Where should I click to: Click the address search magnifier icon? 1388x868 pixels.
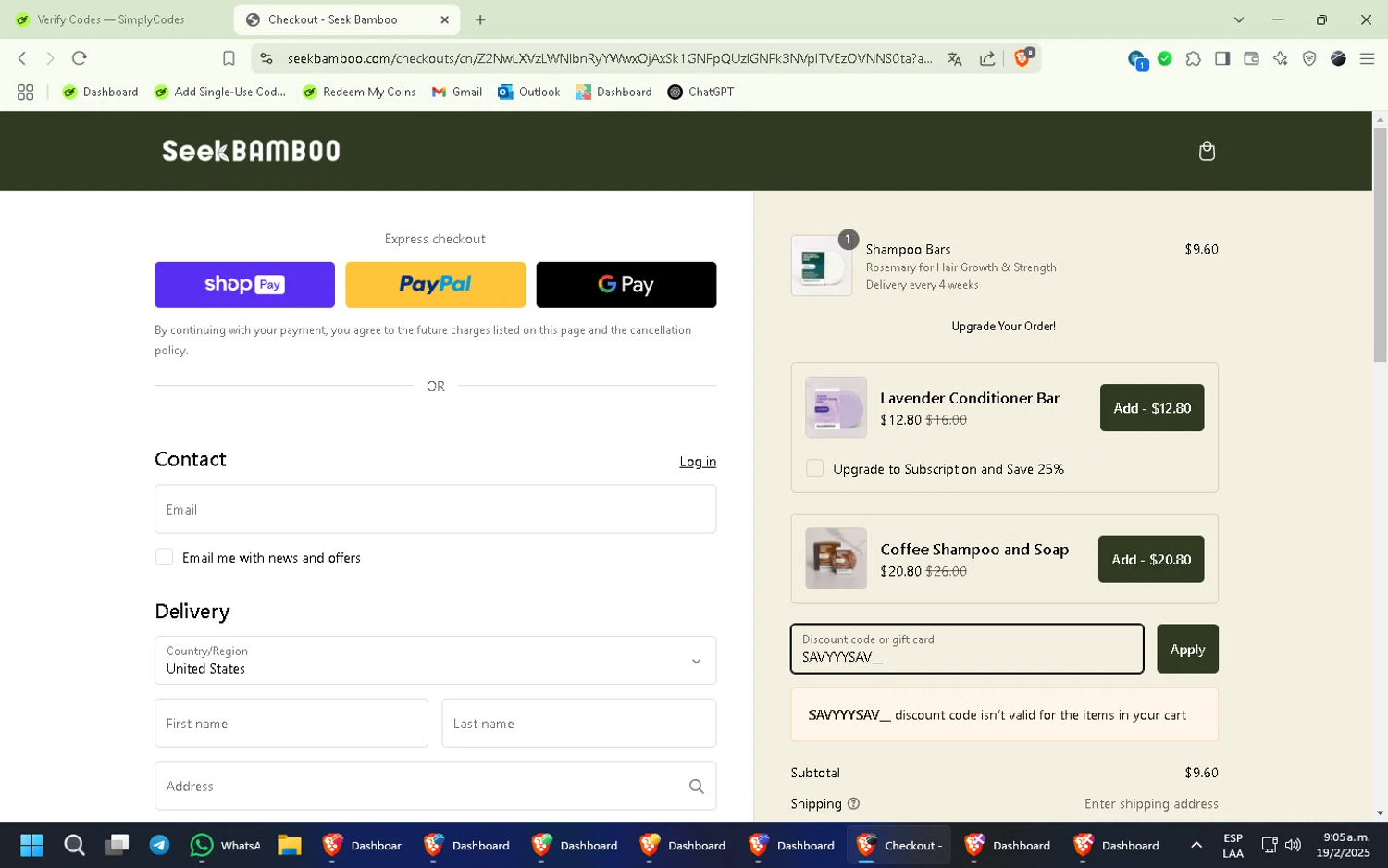pos(696,786)
